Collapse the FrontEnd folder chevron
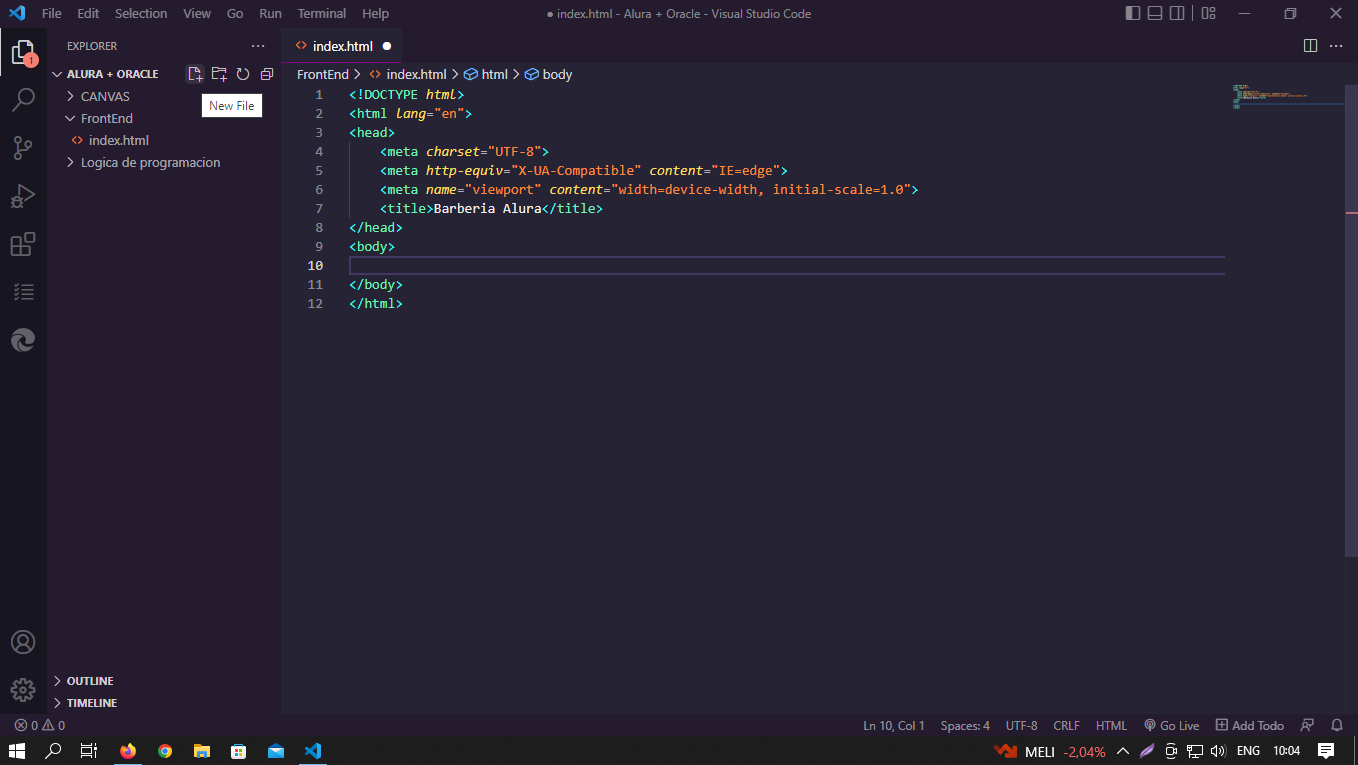1358x765 pixels. [71, 118]
